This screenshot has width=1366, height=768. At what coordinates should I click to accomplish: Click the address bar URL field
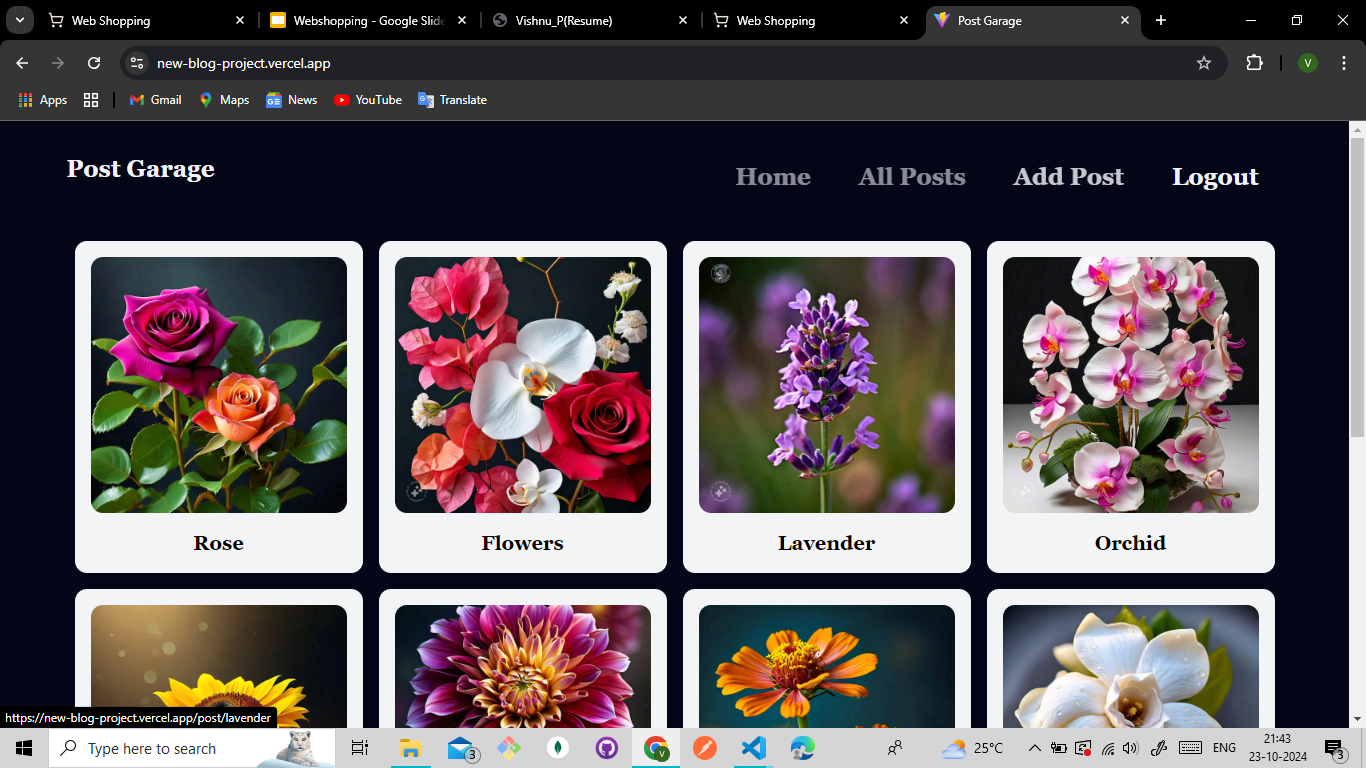(660, 63)
